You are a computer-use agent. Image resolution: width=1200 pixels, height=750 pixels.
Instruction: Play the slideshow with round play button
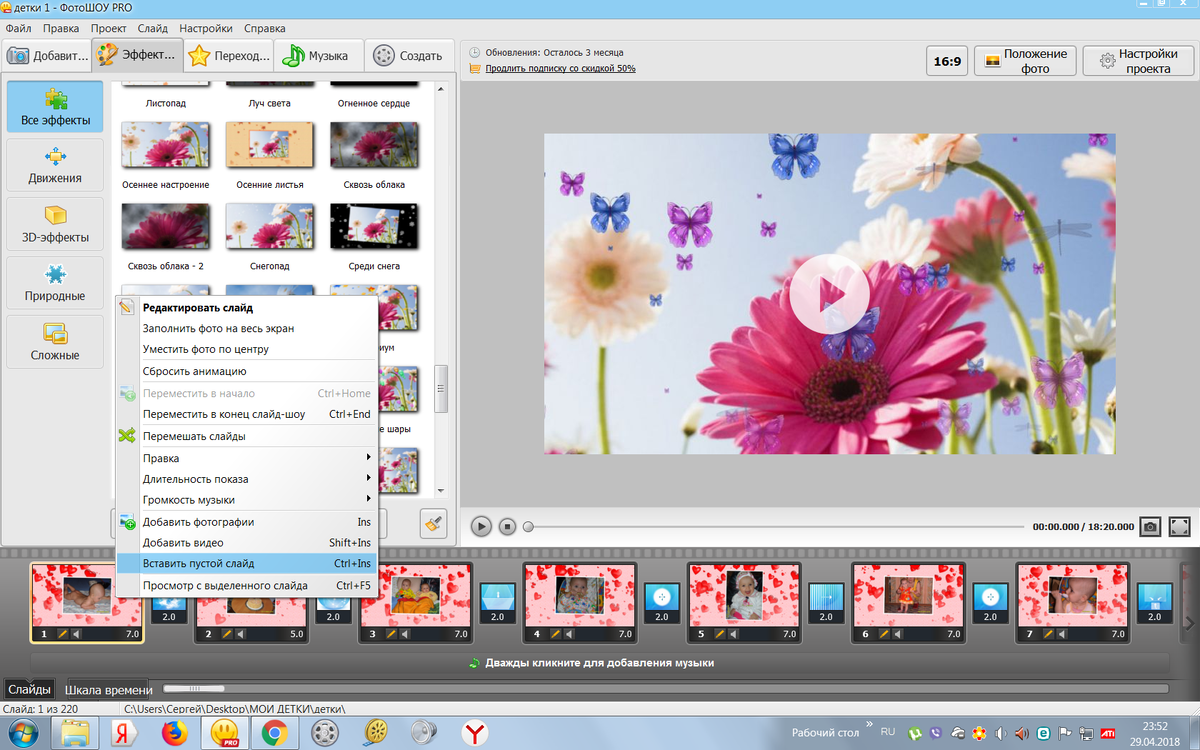tap(481, 526)
